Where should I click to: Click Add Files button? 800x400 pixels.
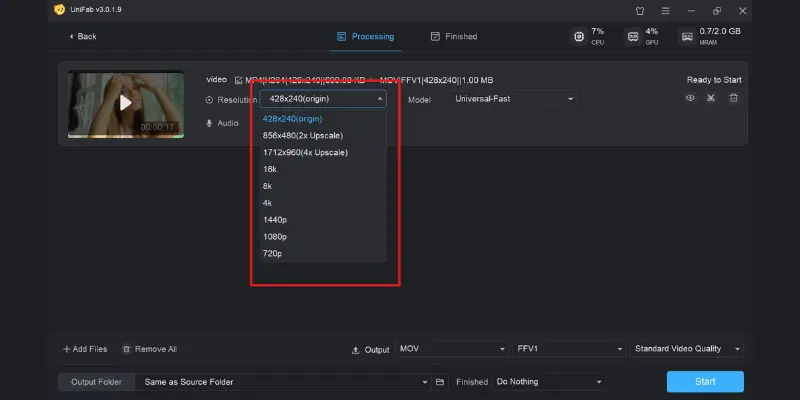(85, 349)
